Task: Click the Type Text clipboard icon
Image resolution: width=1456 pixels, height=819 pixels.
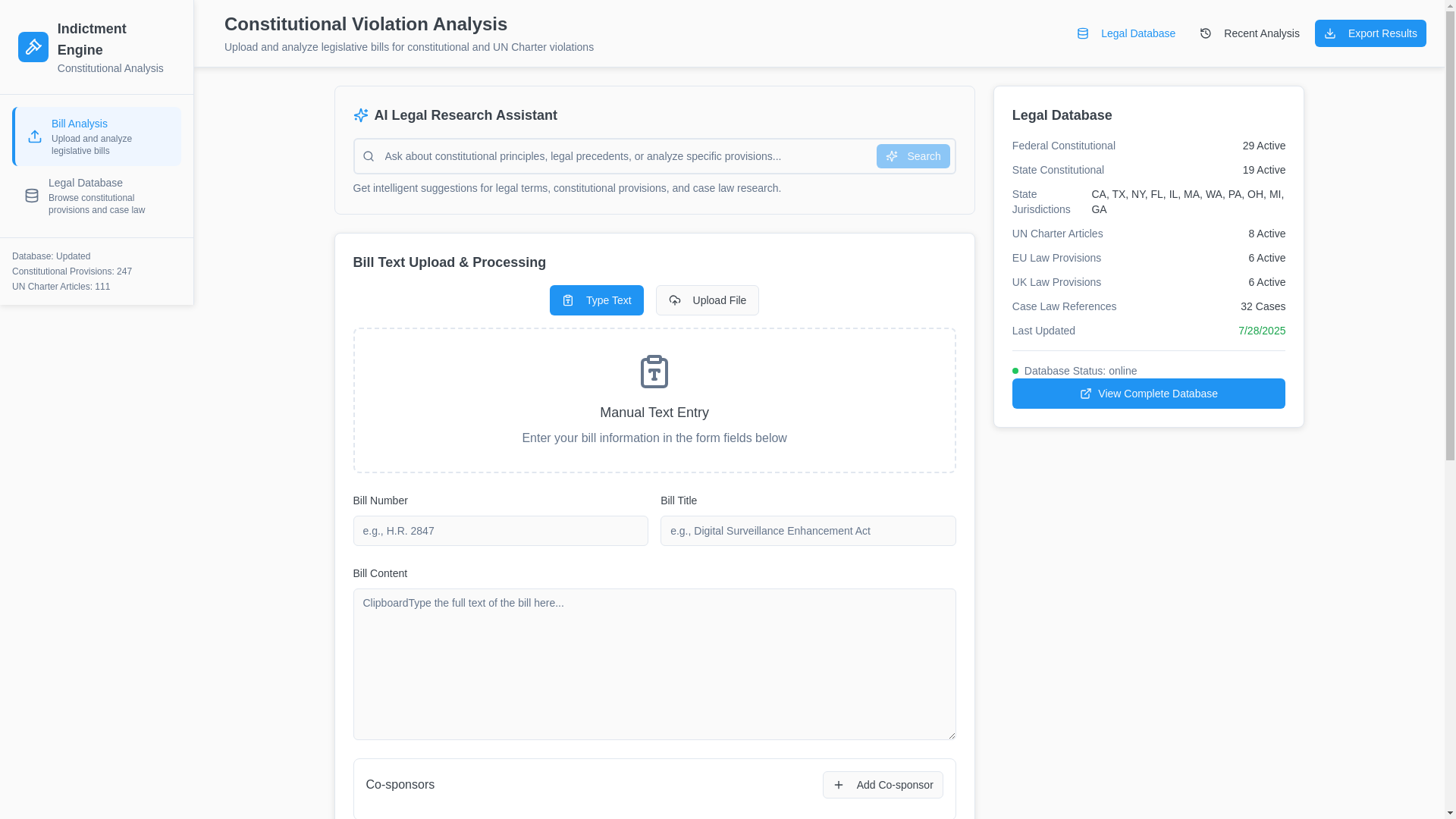Action: click(568, 300)
